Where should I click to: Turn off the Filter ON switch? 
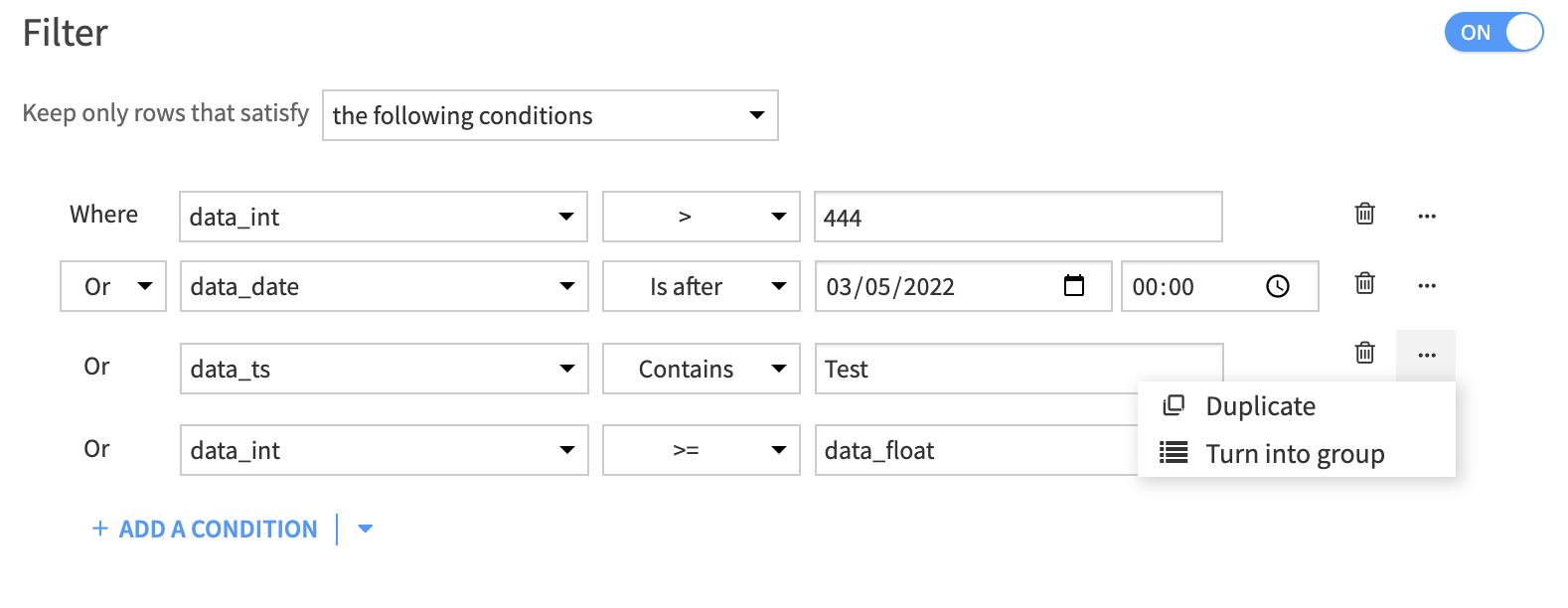pos(1493,32)
